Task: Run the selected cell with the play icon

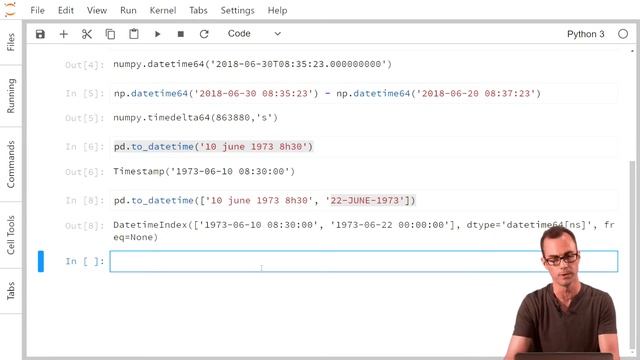Action: pos(157,34)
